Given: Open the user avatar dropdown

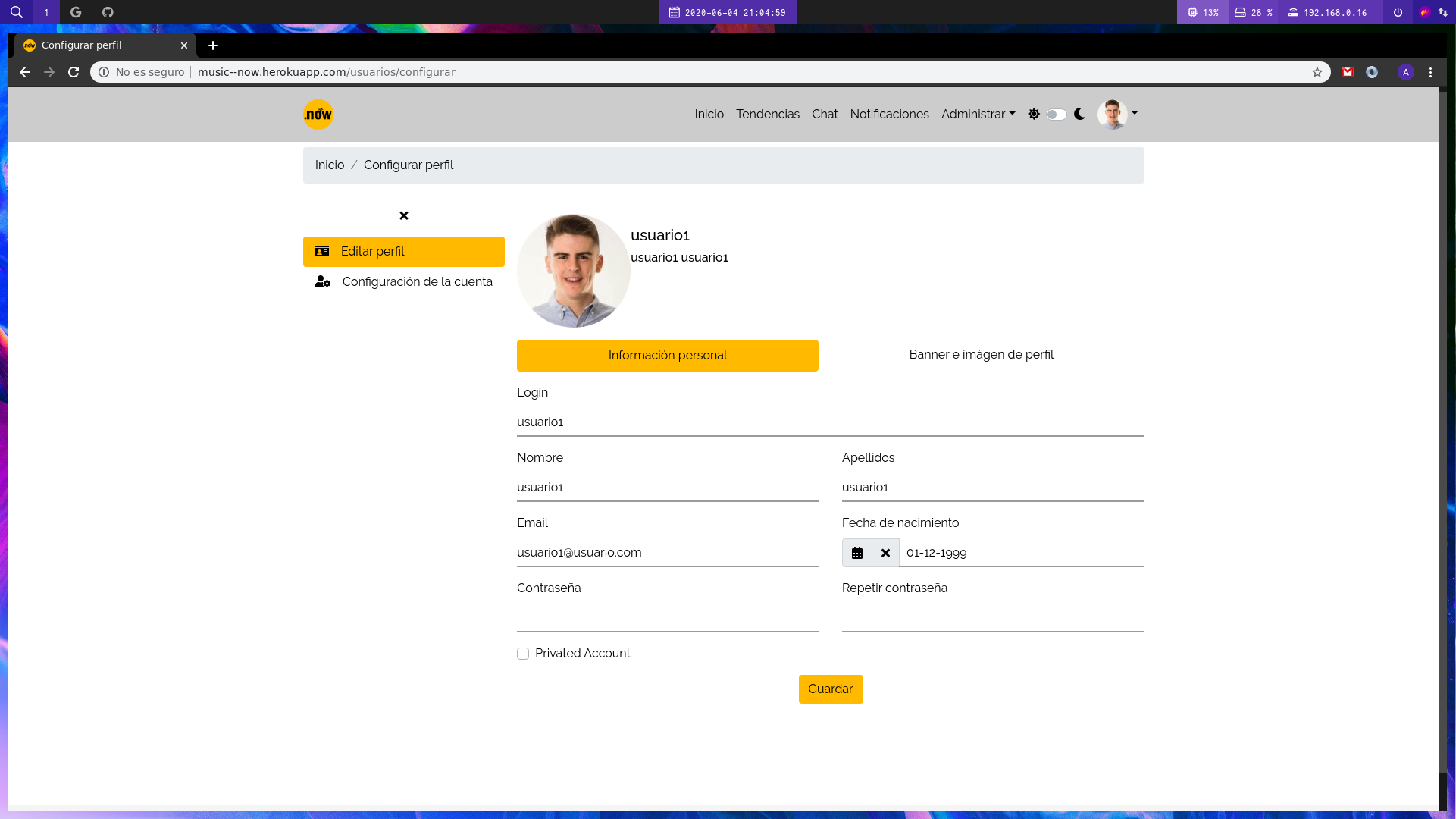Looking at the screenshot, I should click(x=1118, y=114).
